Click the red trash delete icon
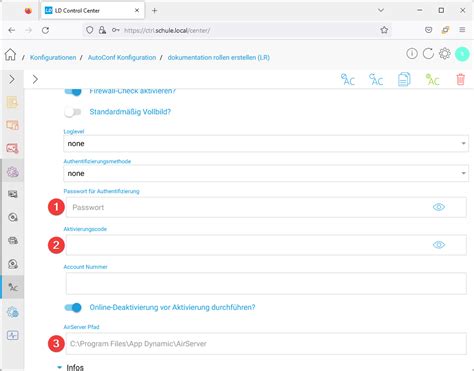Viewport: 474px width, 371px height. [x=460, y=80]
